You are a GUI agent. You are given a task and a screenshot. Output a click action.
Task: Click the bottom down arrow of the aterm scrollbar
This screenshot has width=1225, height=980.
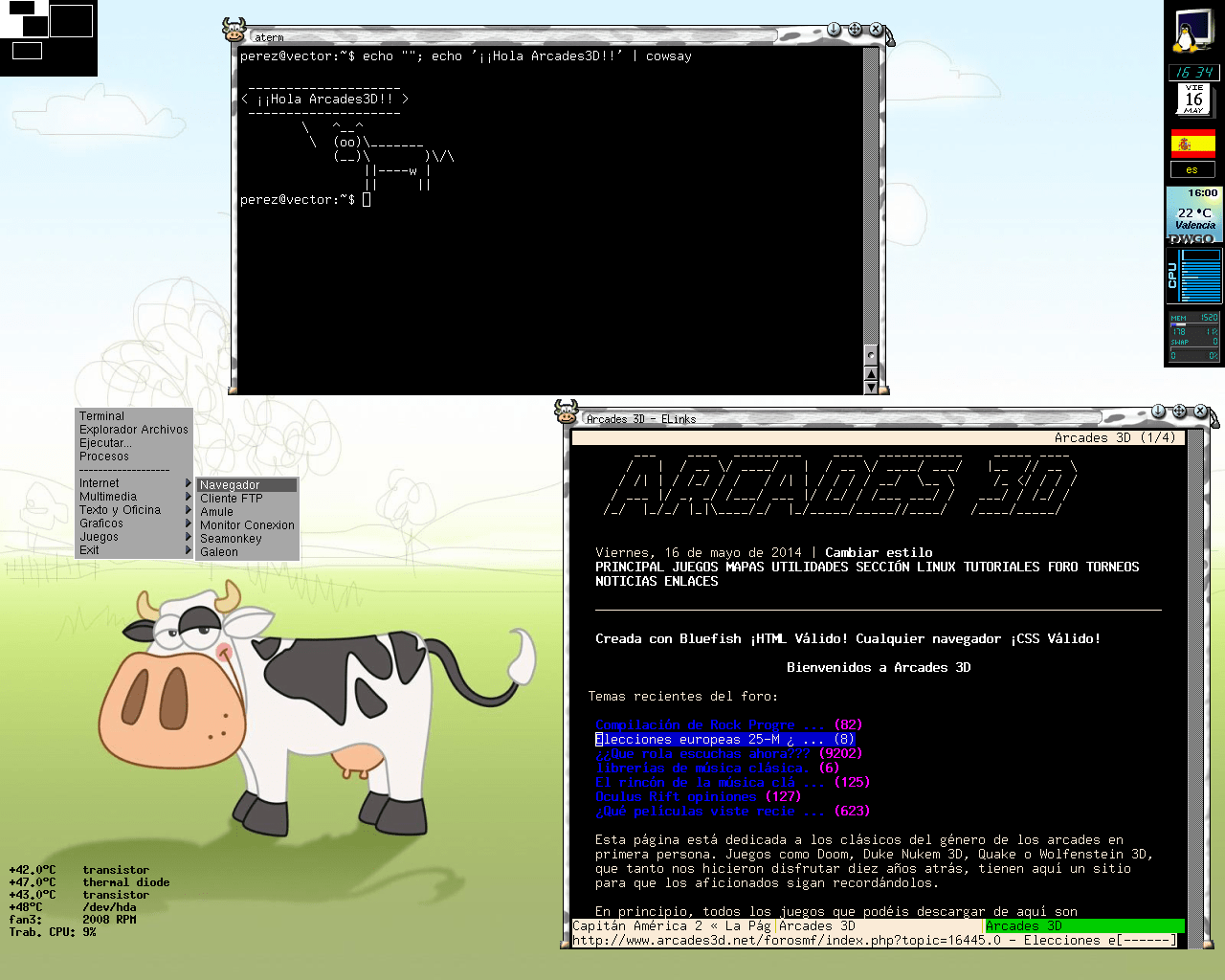click(870, 387)
